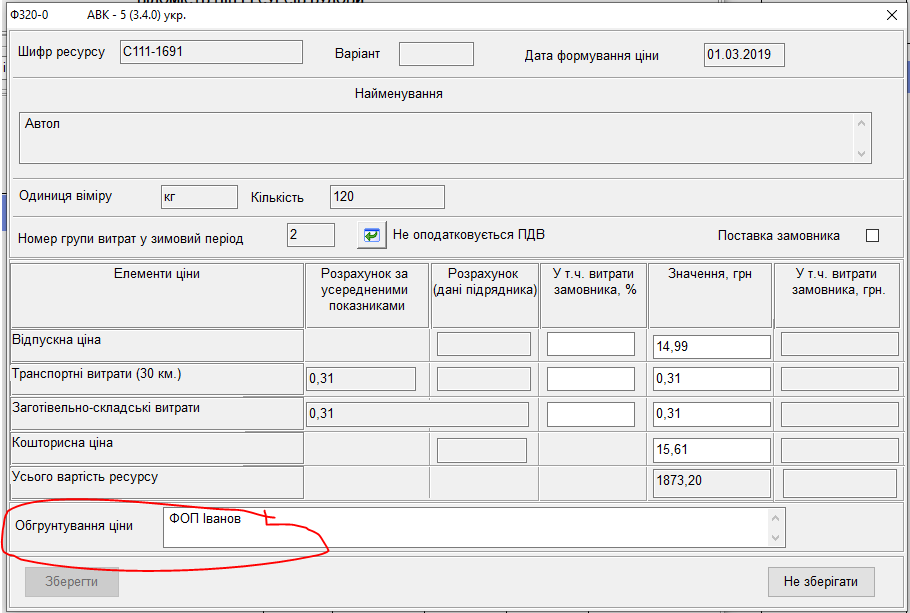Click the Кількість field showing 120
The width and height of the screenshot is (910, 613).
coord(387,197)
